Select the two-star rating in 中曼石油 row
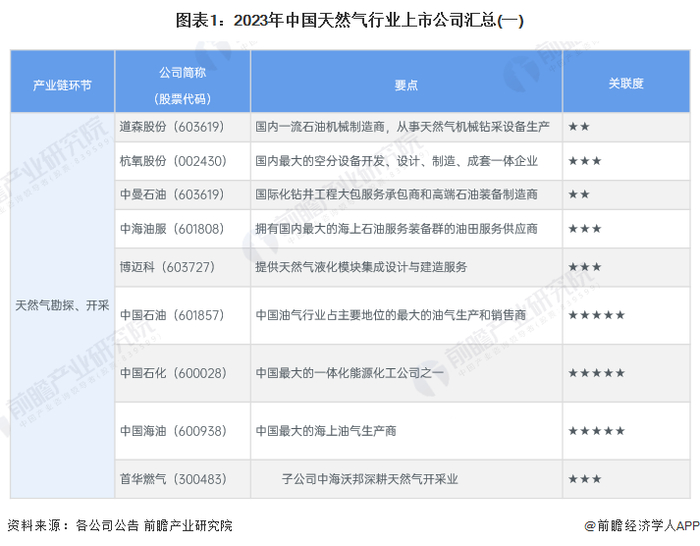 [579, 195]
